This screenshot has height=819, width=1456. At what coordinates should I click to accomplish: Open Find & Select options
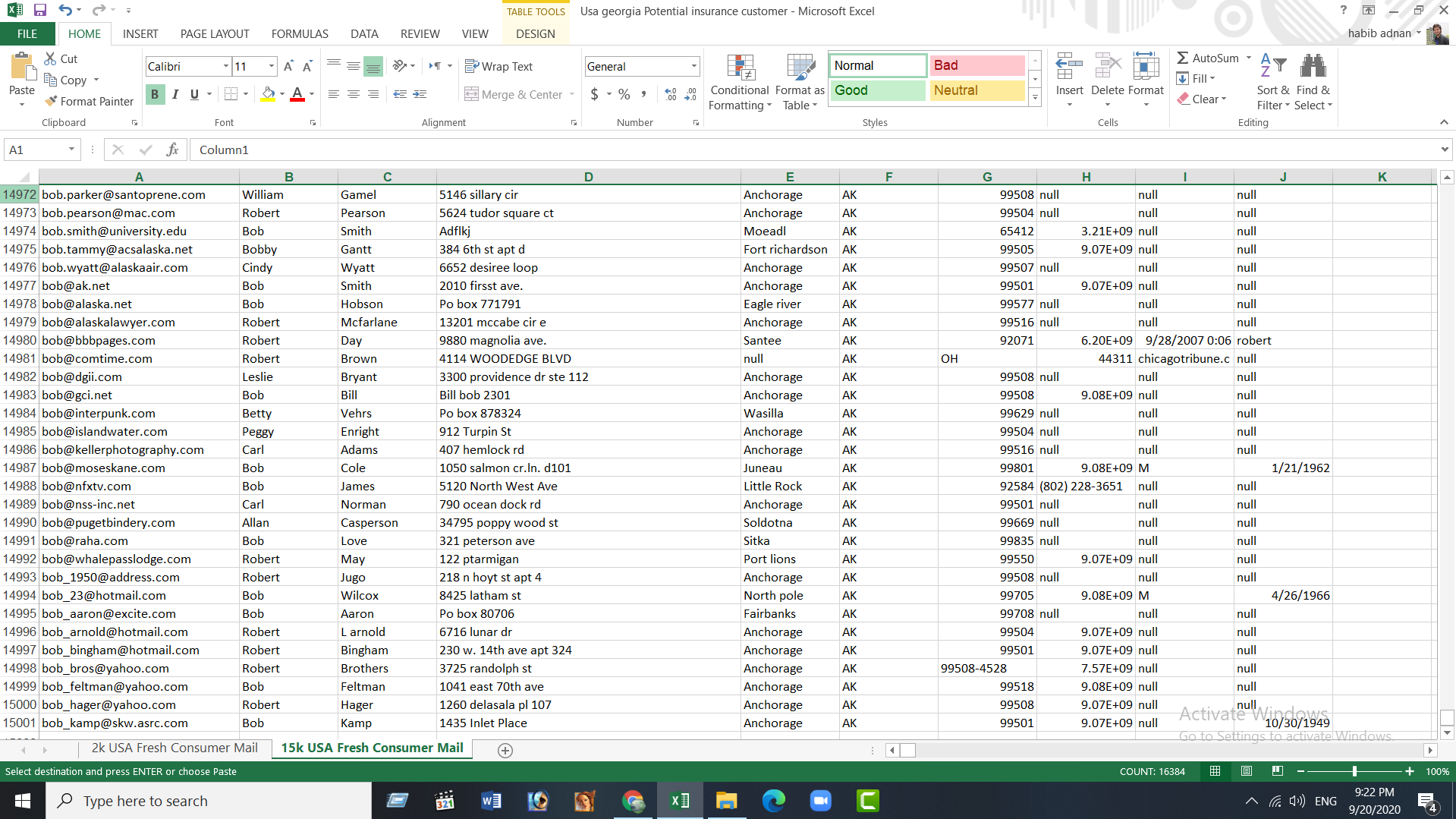coord(1313,82)
